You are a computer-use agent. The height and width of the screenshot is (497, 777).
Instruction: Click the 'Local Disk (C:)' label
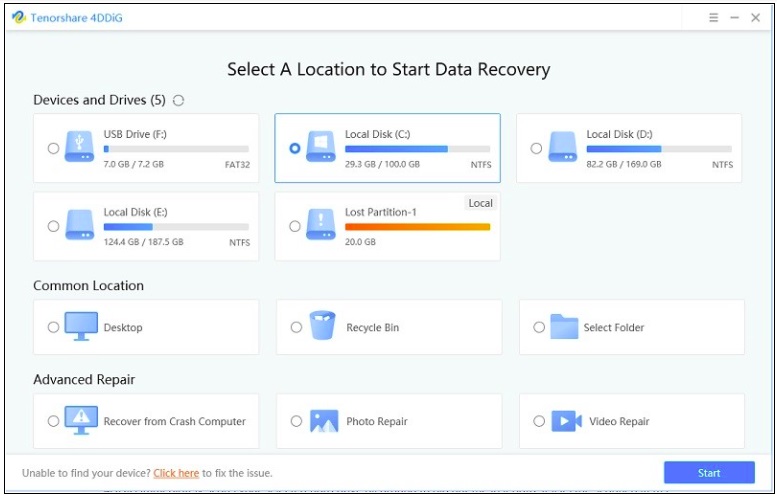377,134
